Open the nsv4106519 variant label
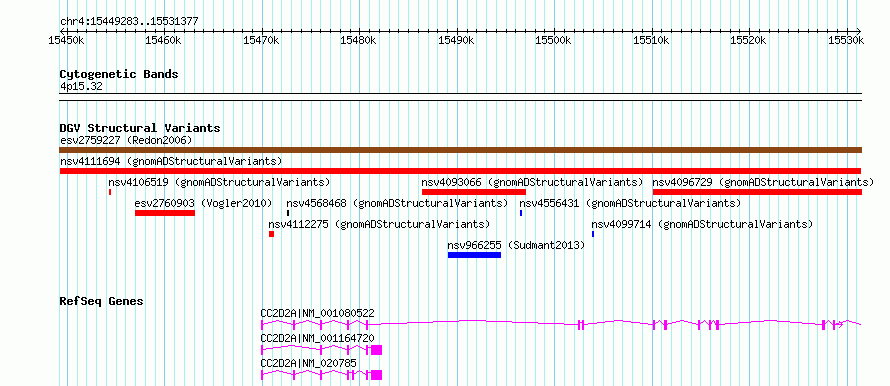 [138, 182]
